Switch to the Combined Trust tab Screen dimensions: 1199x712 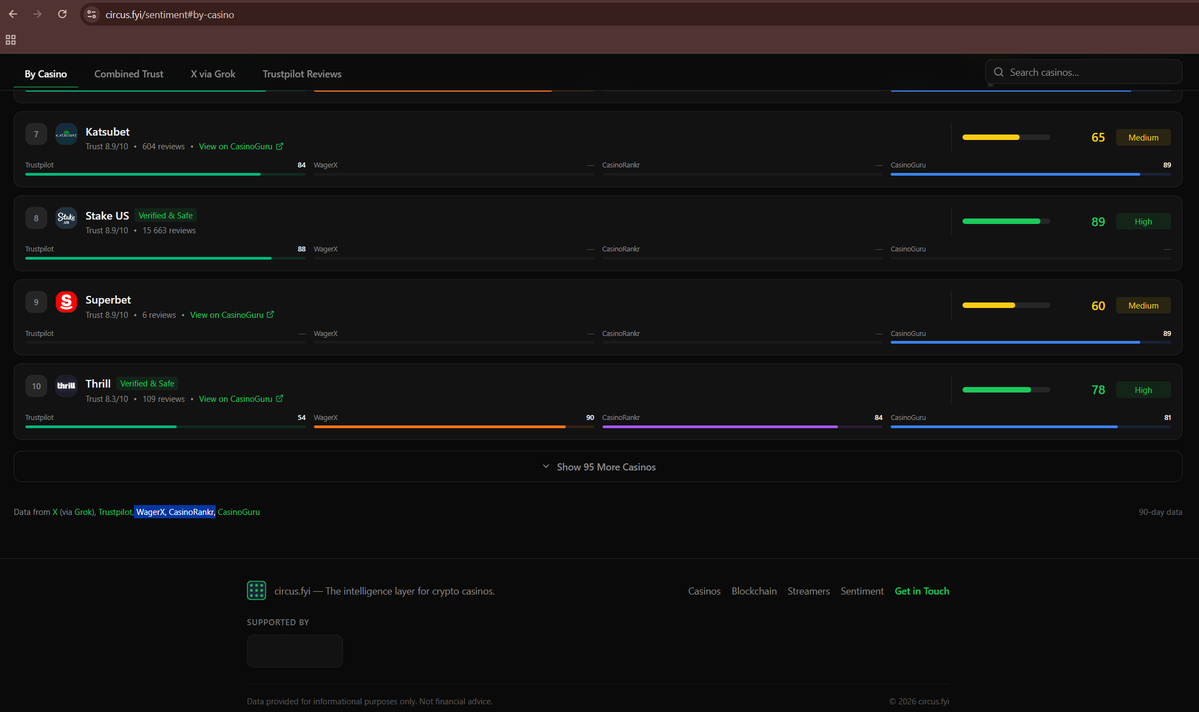click(128, 74)
